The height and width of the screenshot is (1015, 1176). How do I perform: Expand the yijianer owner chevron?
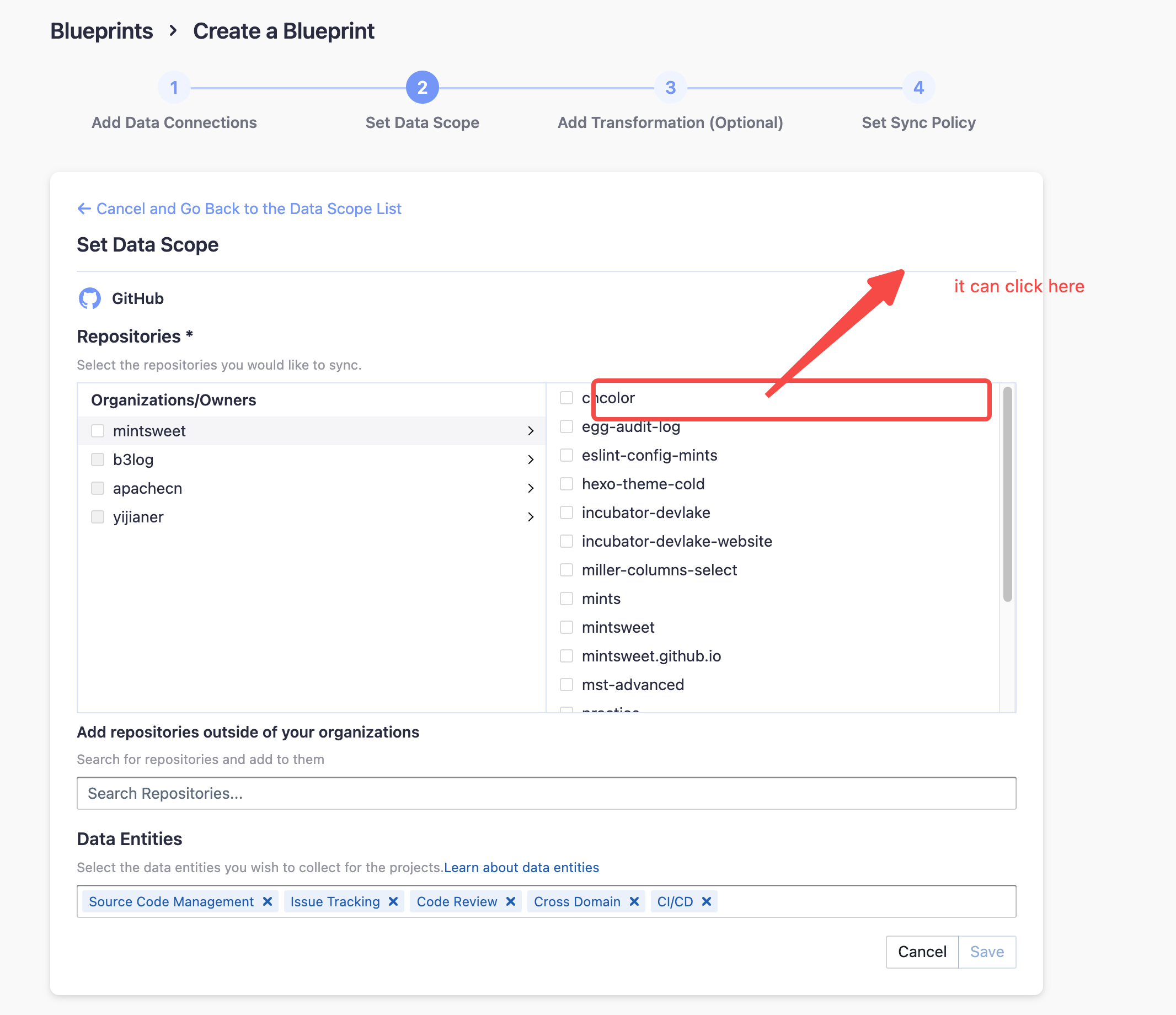click(x=530, y=516)
